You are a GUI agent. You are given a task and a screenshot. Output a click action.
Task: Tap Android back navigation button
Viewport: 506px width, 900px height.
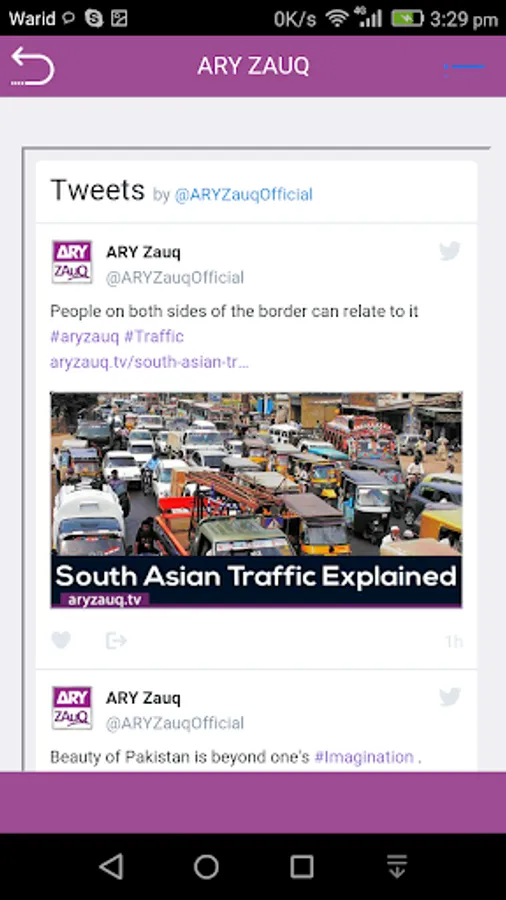click(111, 866)
